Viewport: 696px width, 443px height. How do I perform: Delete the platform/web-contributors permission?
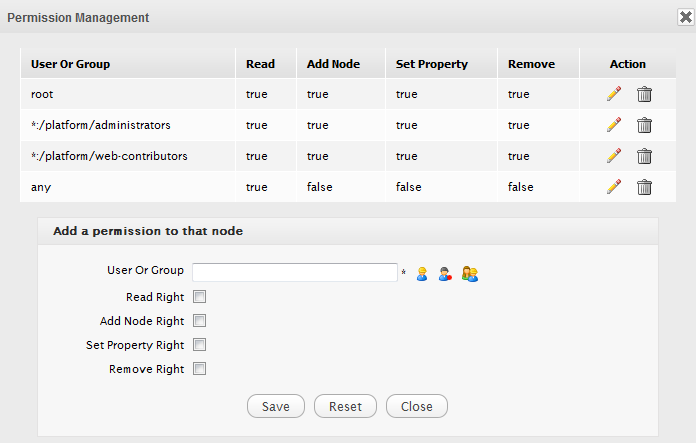(645, 156)
